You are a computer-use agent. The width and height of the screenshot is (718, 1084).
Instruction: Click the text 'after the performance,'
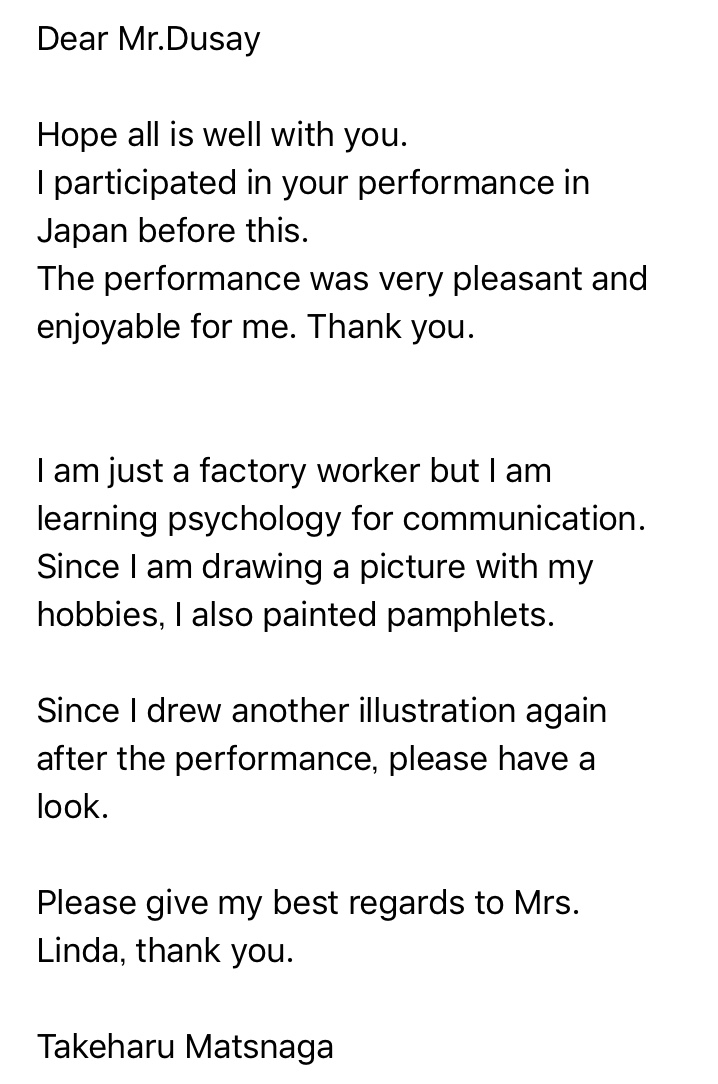click(x=207, y=759)
